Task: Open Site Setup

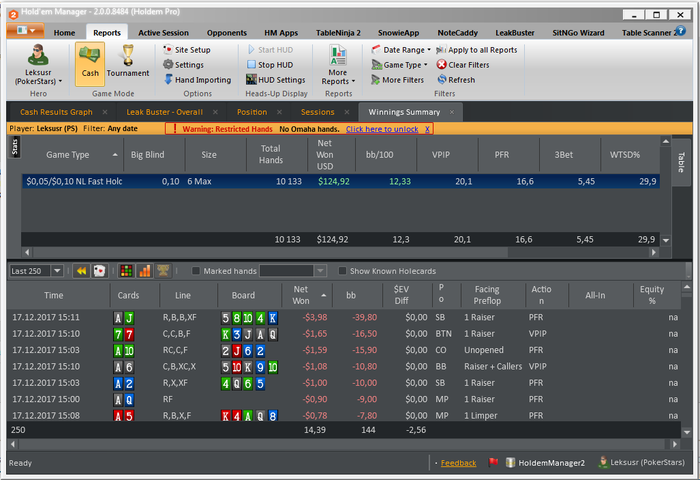Action: (x=187, y=50)
